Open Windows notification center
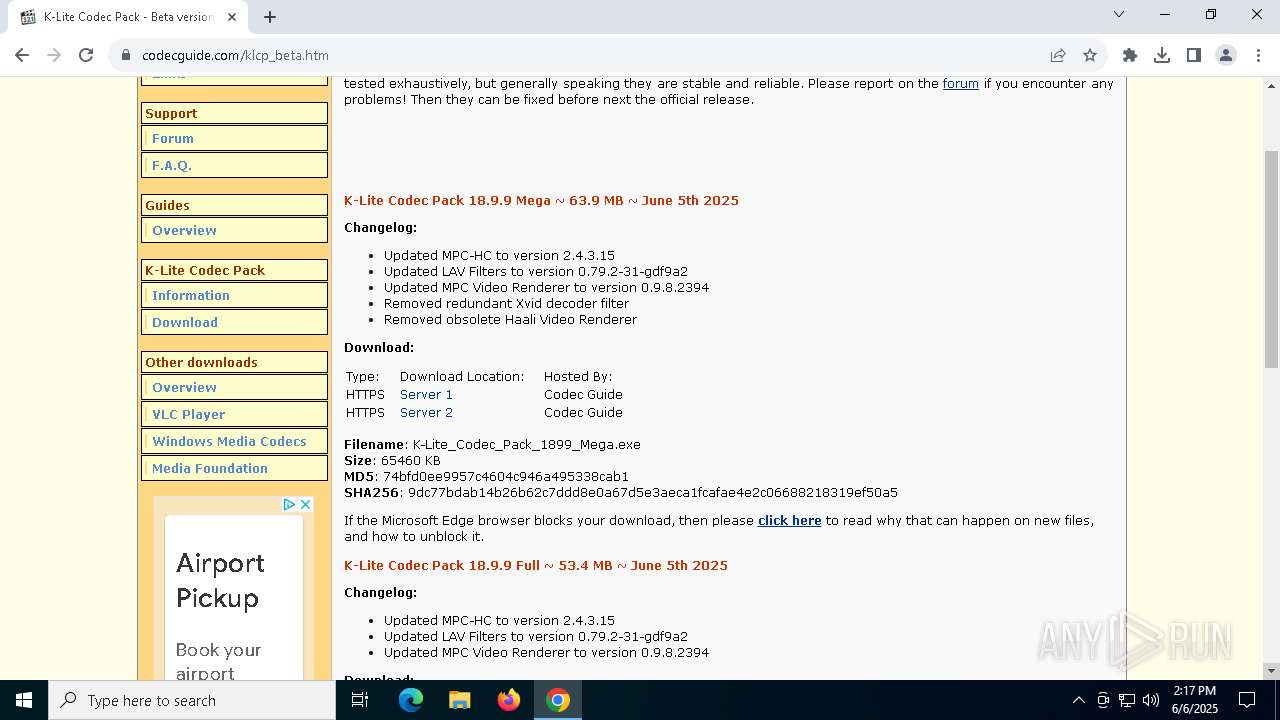The height and width of the screenshot is (720, 1280). [x=1247, y=700]
